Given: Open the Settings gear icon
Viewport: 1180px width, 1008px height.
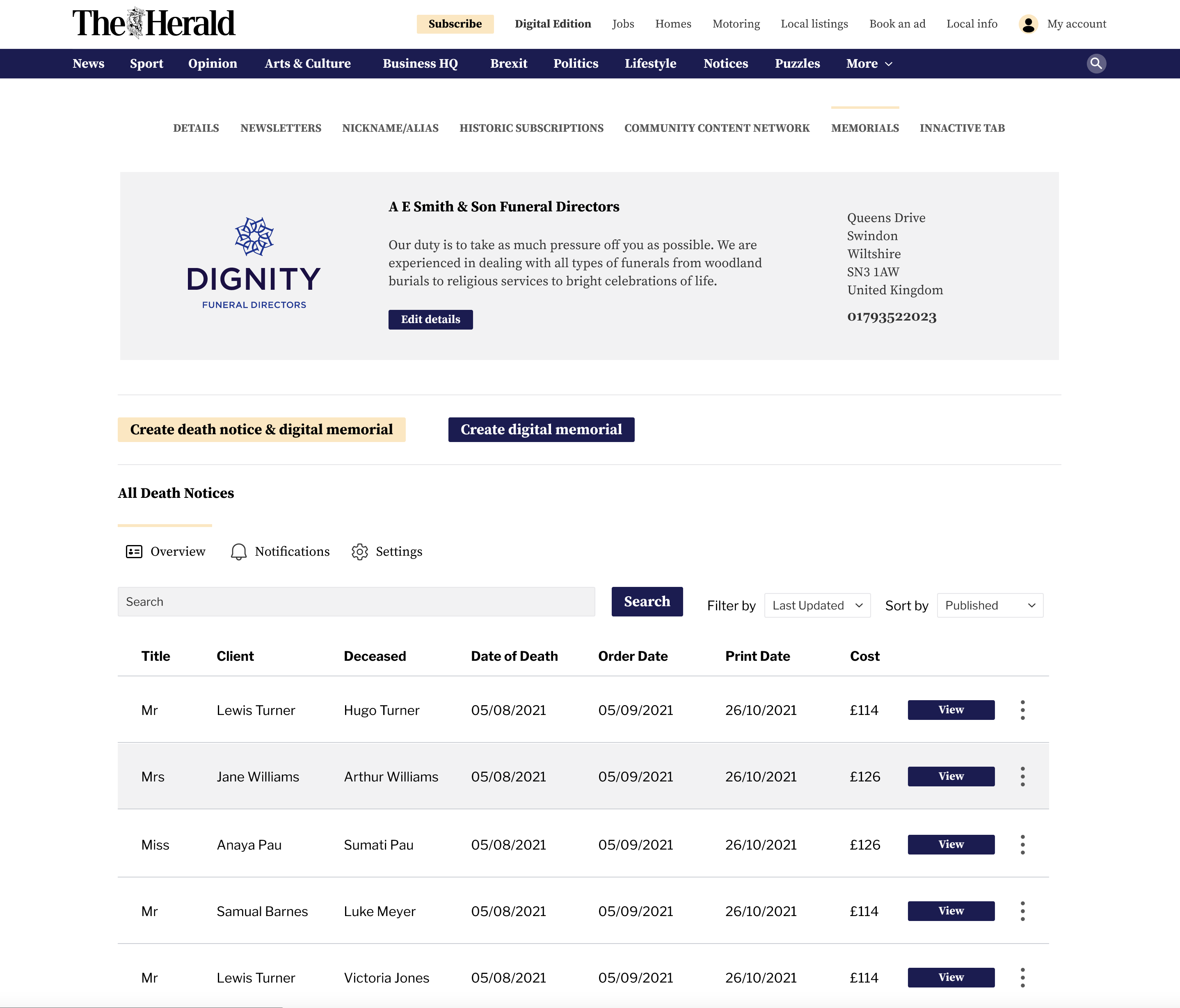Looking at the screenshot, I should pos(359,552).
